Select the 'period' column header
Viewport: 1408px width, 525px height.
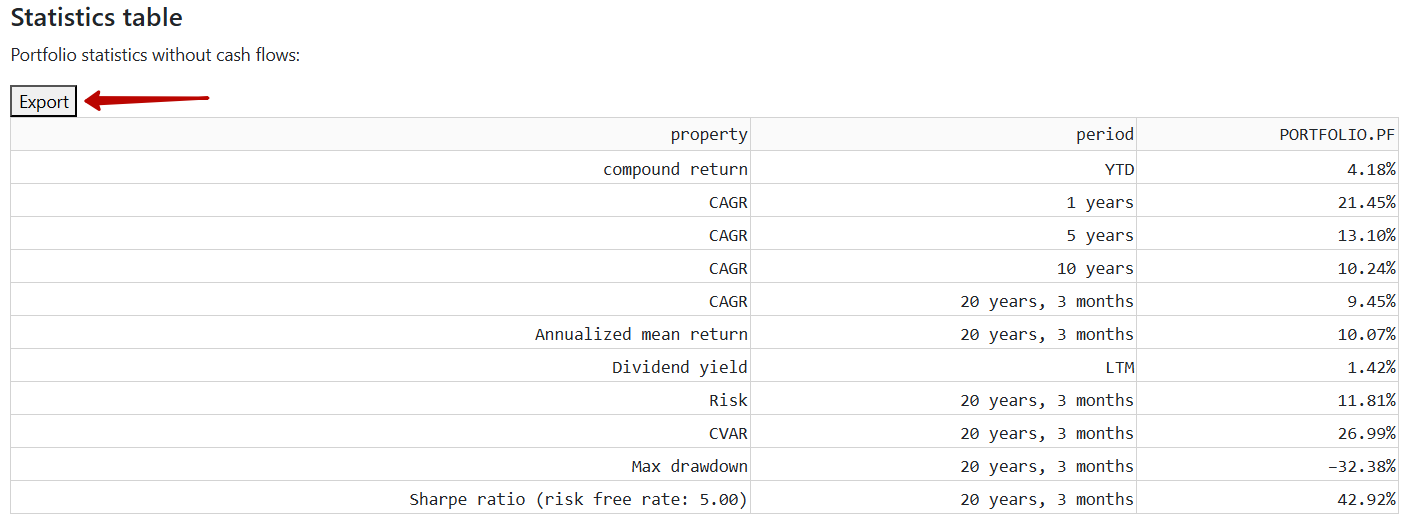(943, 134)
